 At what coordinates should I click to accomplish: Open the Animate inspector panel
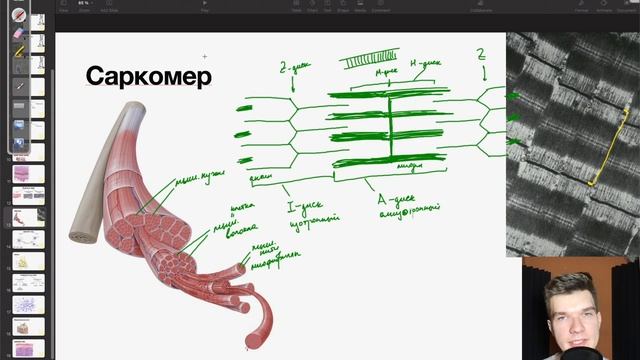(604, 6)
